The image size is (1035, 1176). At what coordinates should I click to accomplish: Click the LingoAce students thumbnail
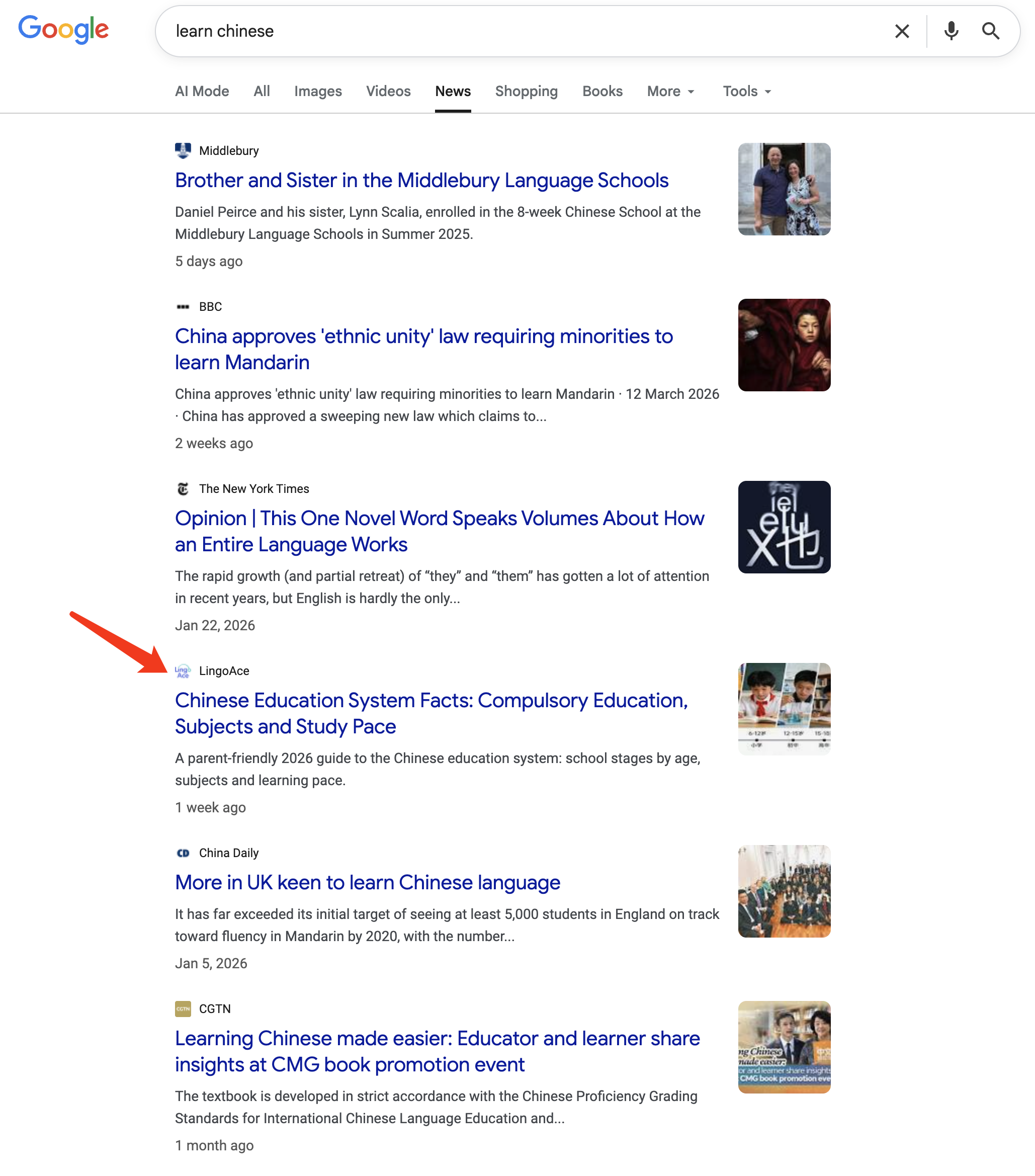(x=784, y=709)
